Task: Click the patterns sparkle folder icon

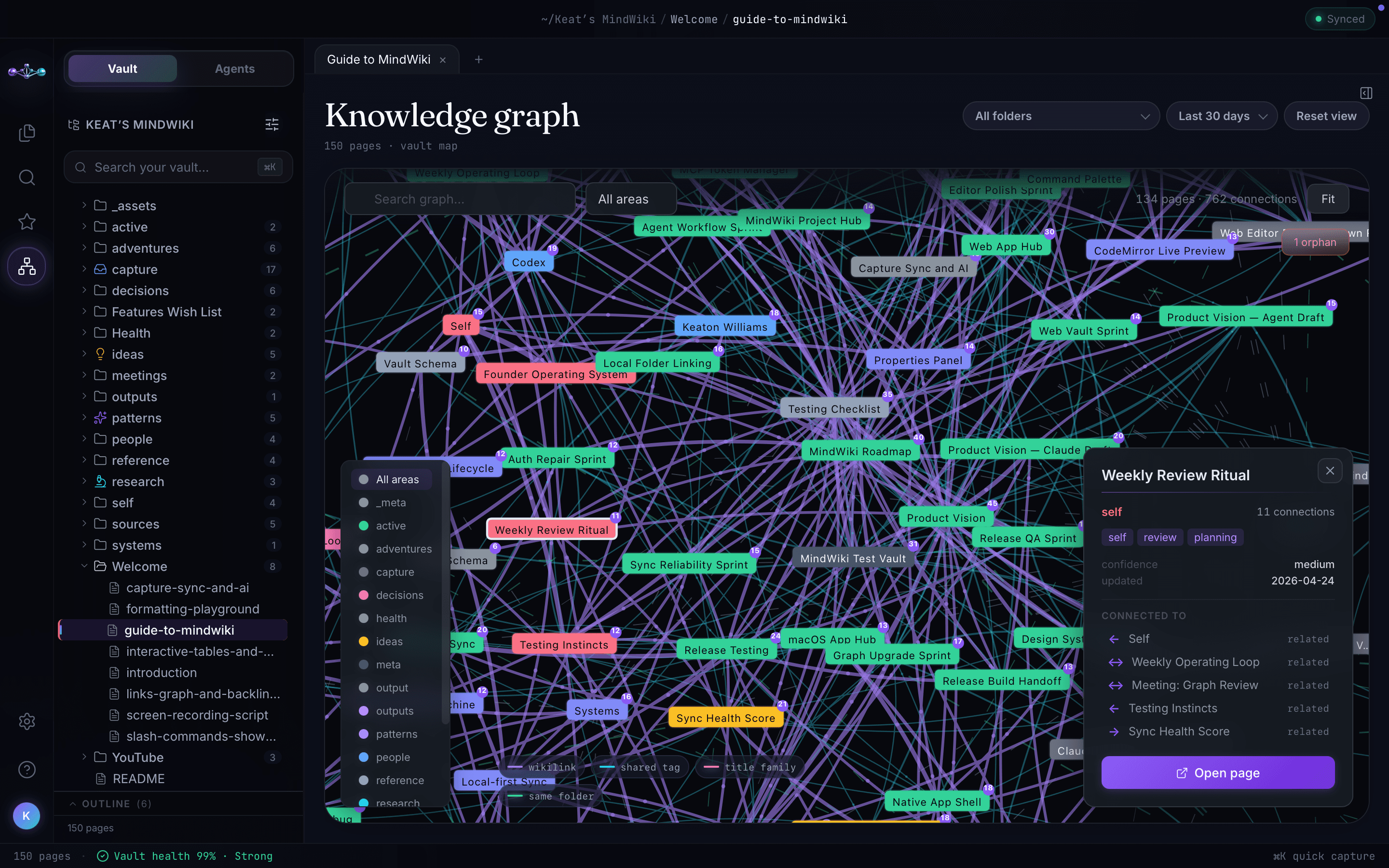Action: point(100,418)
